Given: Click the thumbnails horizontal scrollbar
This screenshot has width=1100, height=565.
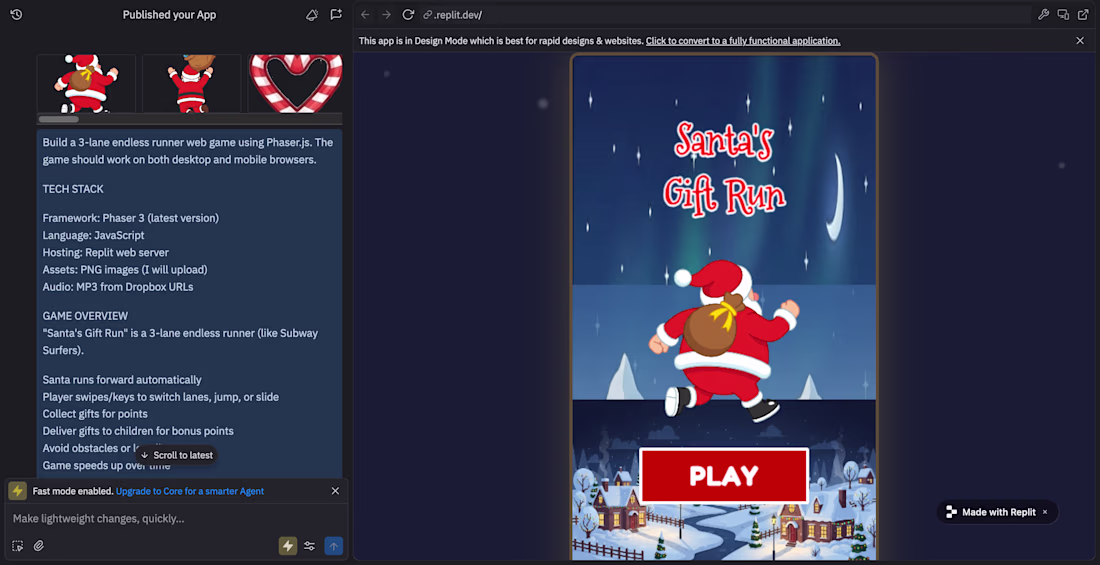Looking at the screenshot, I should pyautogui.click(x=58, y=119).
